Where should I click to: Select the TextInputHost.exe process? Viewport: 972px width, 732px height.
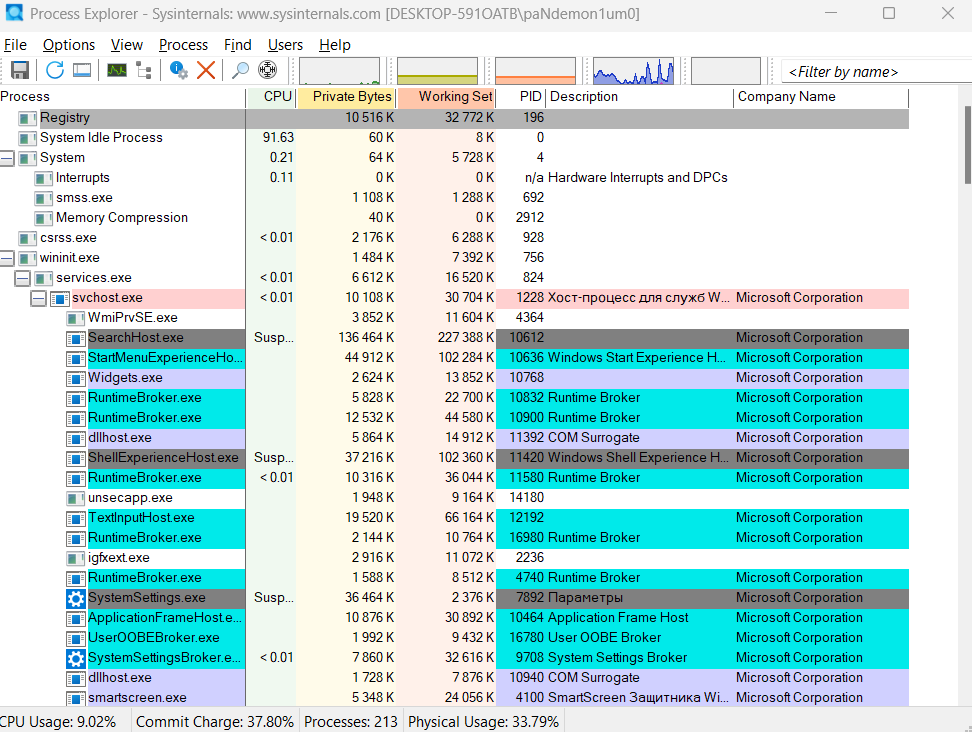coord(454,518)
